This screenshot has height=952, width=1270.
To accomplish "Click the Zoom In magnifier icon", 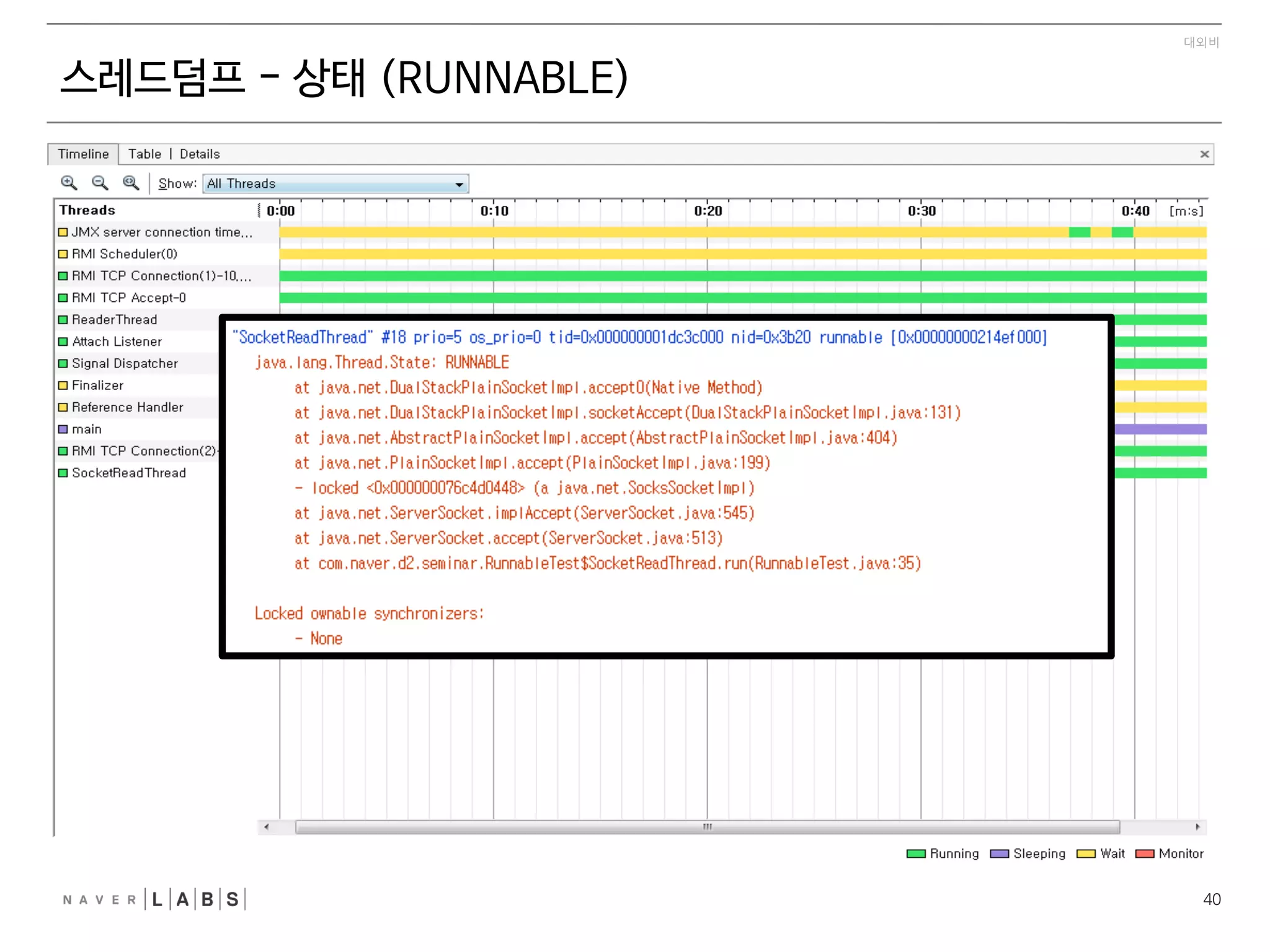I will 68,183.
